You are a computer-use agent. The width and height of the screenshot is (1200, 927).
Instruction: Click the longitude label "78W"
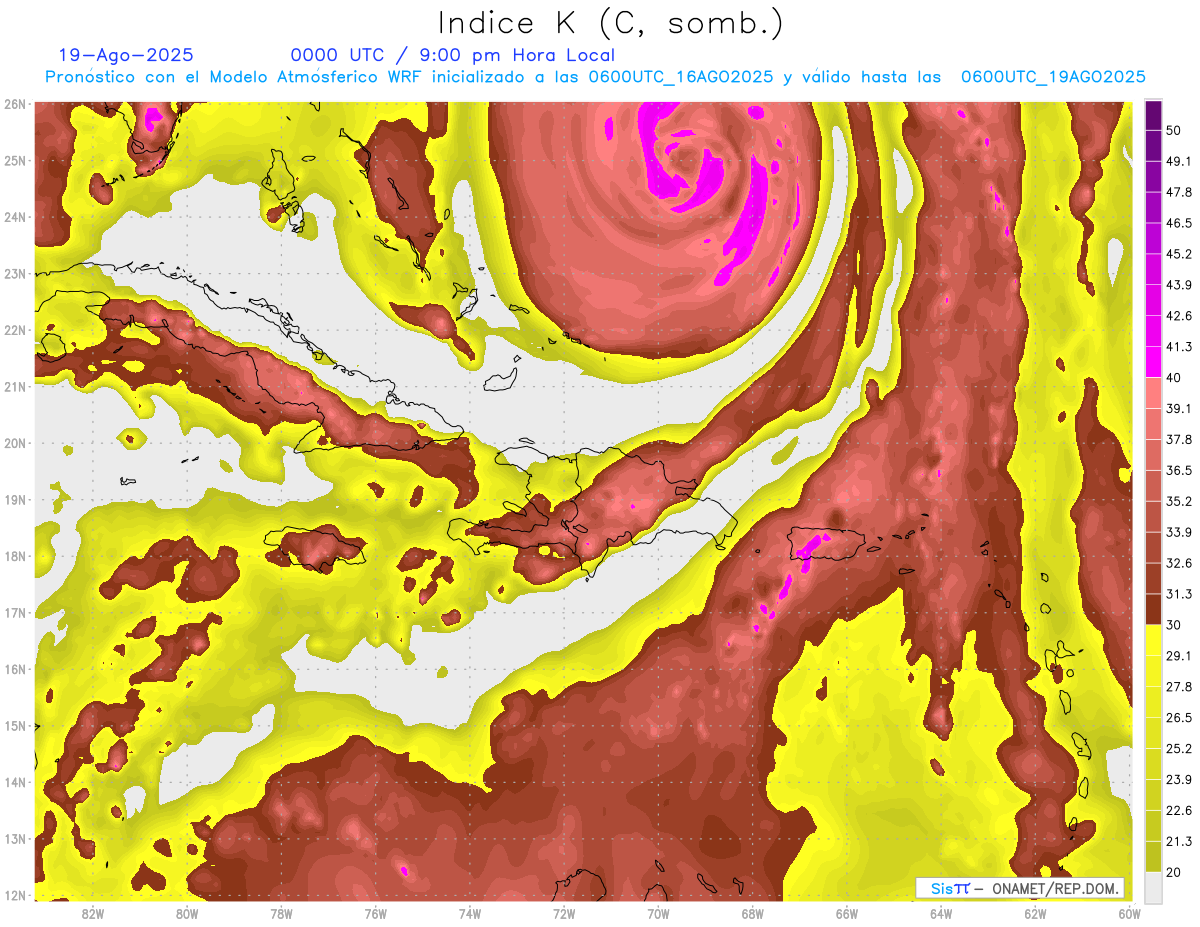coord(281,914)
